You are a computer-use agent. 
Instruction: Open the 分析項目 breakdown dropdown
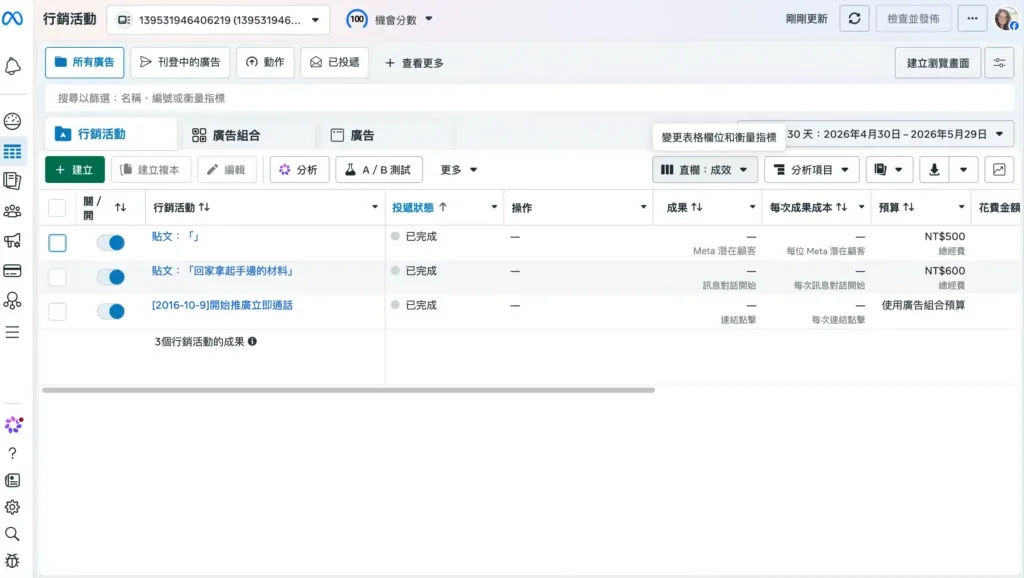pyautogui.click(x=812, y=170)
